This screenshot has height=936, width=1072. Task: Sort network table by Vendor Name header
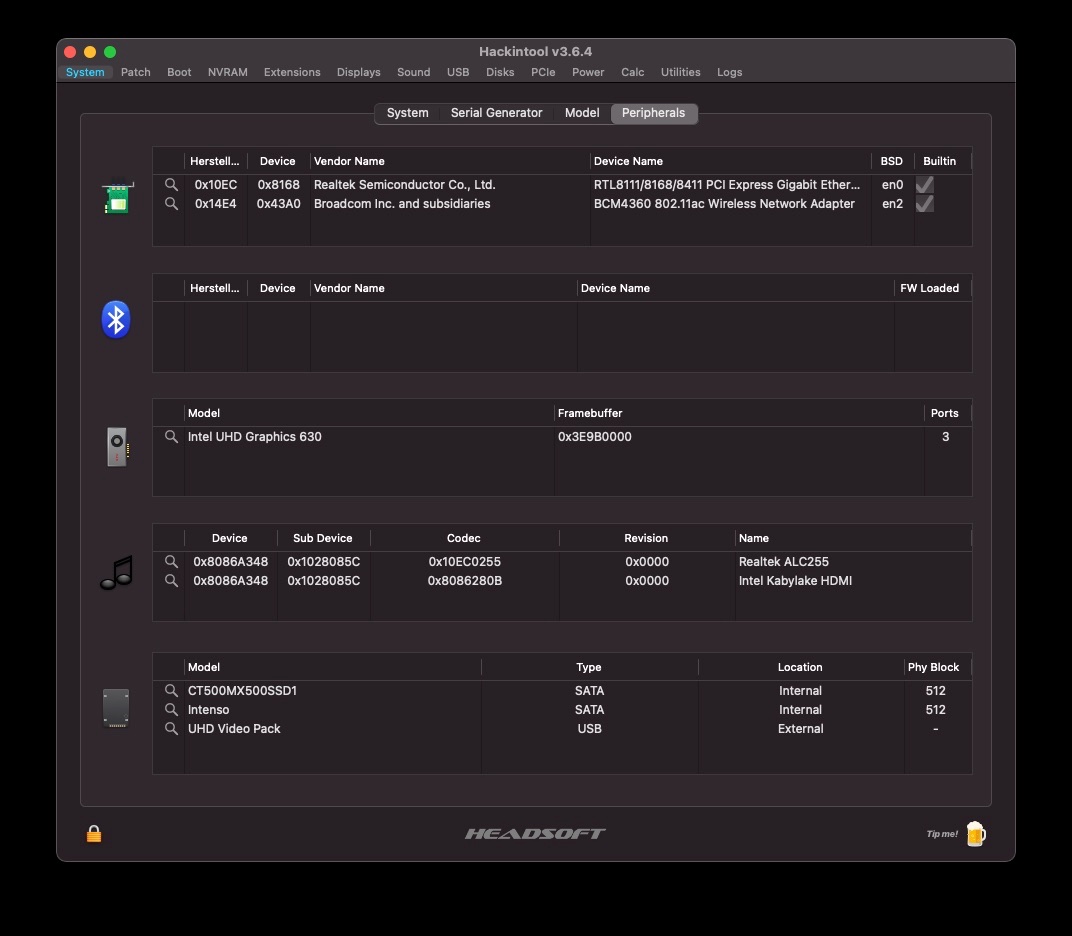point(450,161)
